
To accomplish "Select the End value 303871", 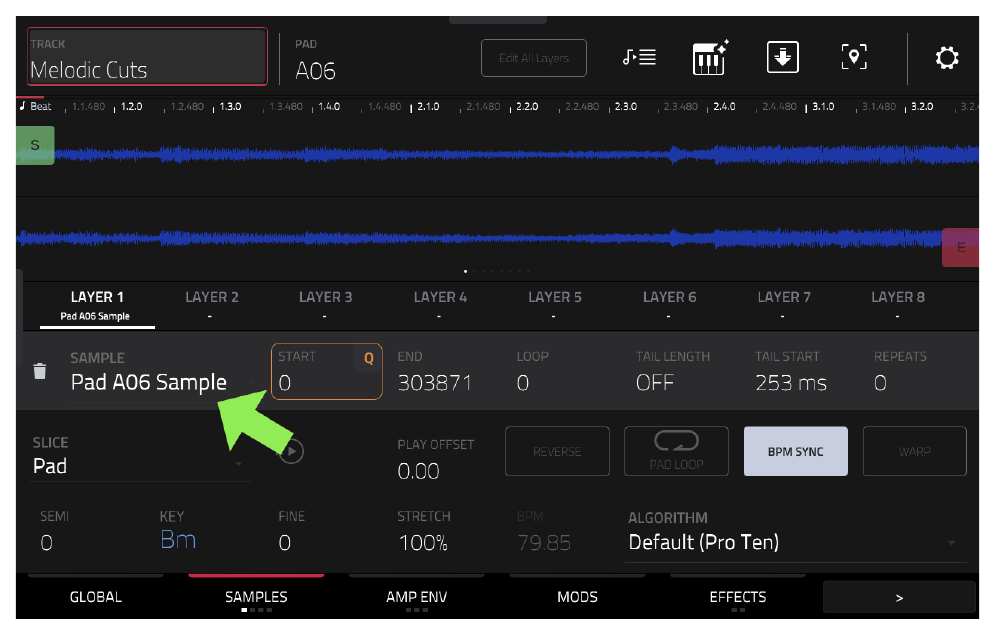I will tap(434, 382).
